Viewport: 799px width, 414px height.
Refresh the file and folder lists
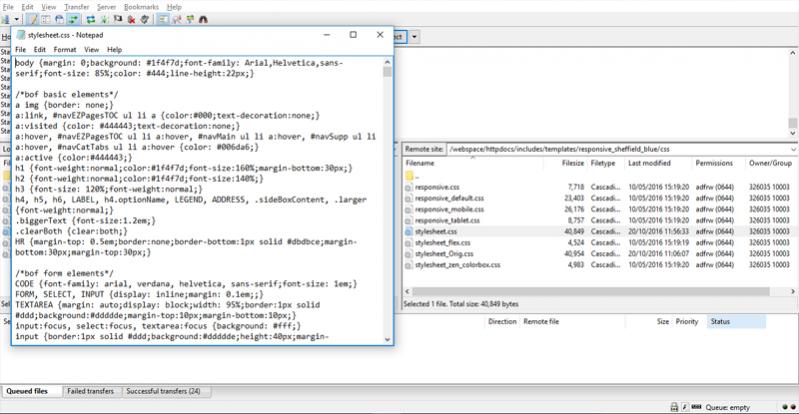click(x=91, y=19)
